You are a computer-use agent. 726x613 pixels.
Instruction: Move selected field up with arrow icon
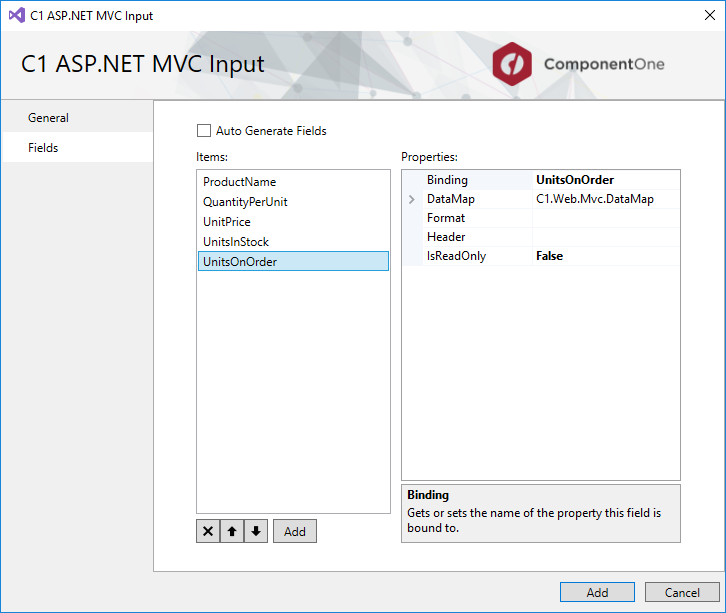(x=232, y=532)
